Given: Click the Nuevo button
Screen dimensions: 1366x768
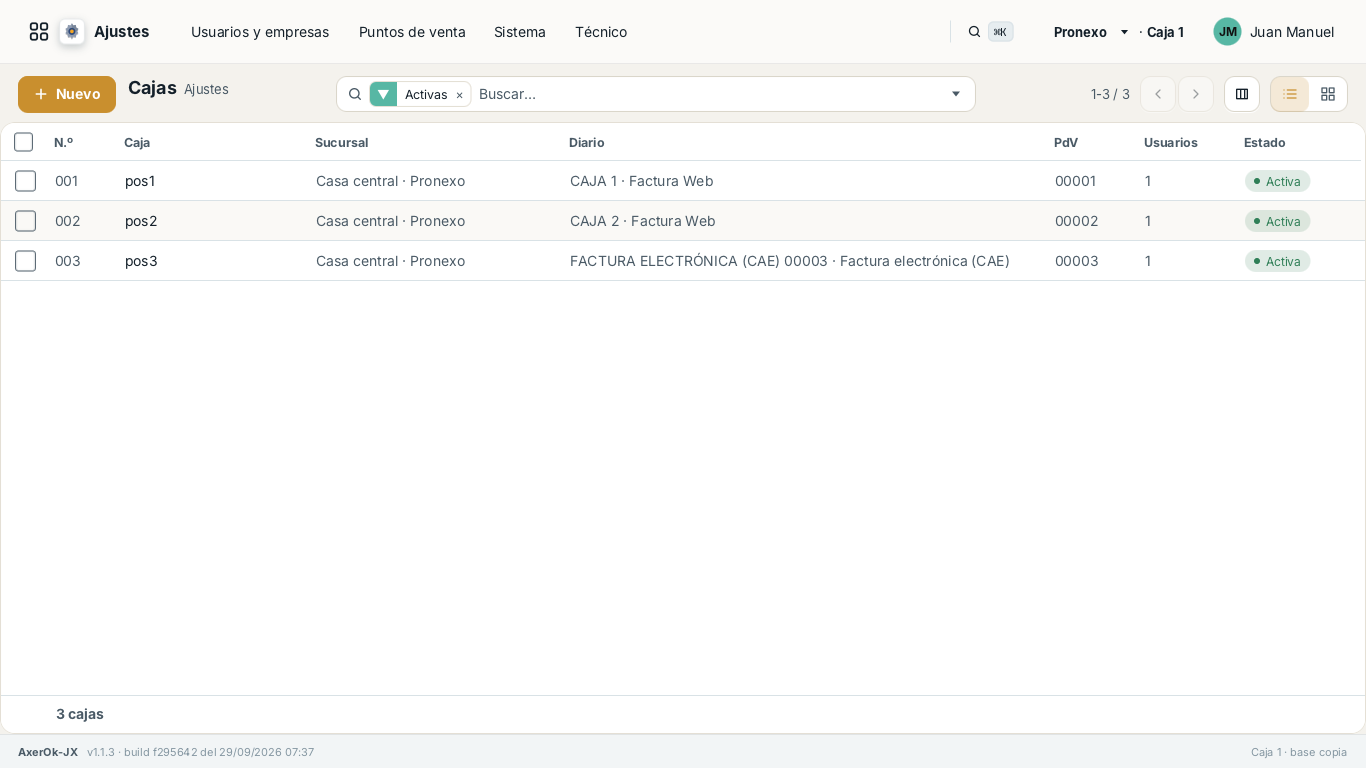Looking at the screenshot, I should coord(67,94).
